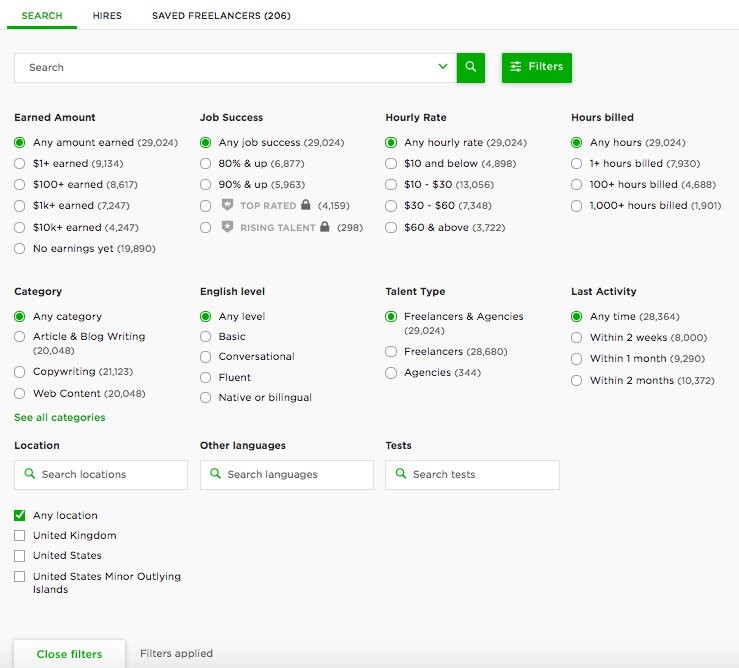Check the United Kingdom checkbox
The height and width of the screenshot is (668, 739).
[19, 536]
